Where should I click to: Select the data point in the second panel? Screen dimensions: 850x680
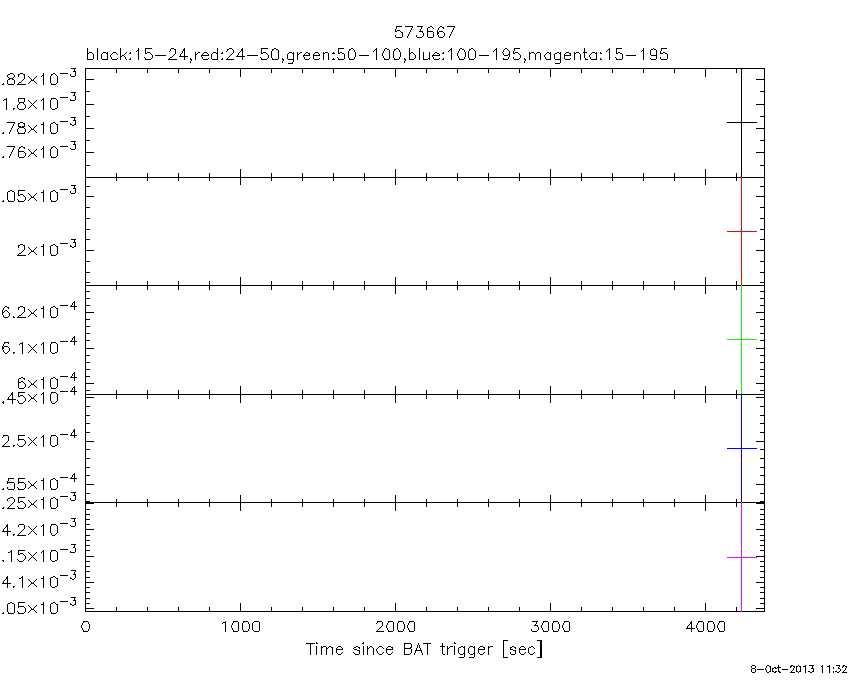tap(741, 231)
